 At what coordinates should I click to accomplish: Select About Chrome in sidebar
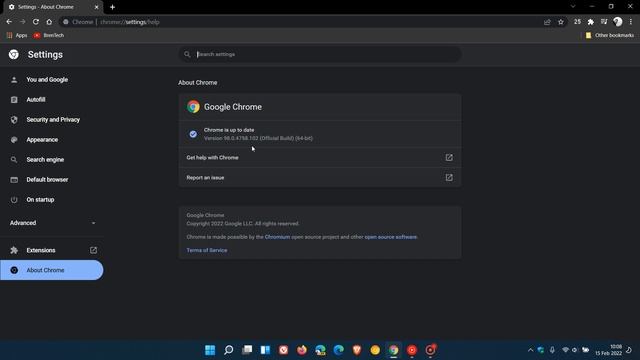[x=52, y=270]
